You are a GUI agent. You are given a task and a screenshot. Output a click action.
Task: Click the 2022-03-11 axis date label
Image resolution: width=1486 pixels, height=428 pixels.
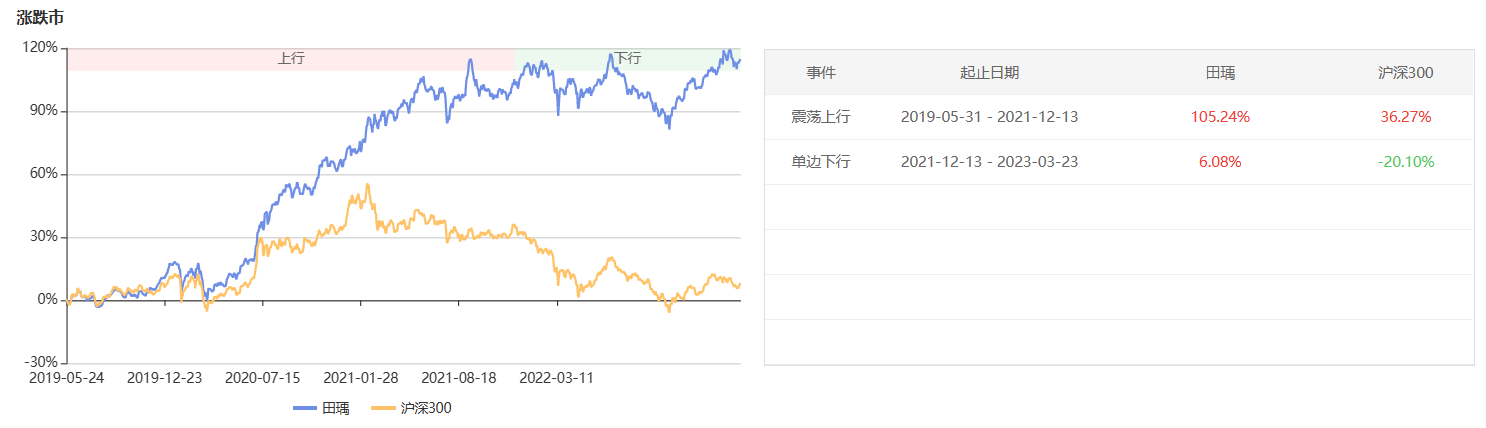pyautogui.click(x=557, y=378)
